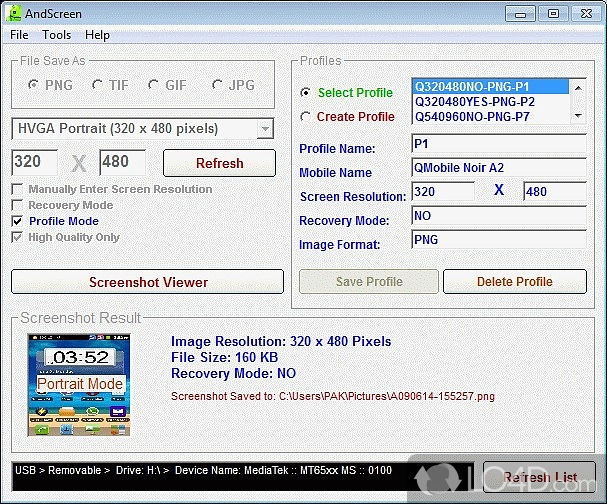Click the Image Format field showing PNG
607x504 pixels.
(499, 240)
